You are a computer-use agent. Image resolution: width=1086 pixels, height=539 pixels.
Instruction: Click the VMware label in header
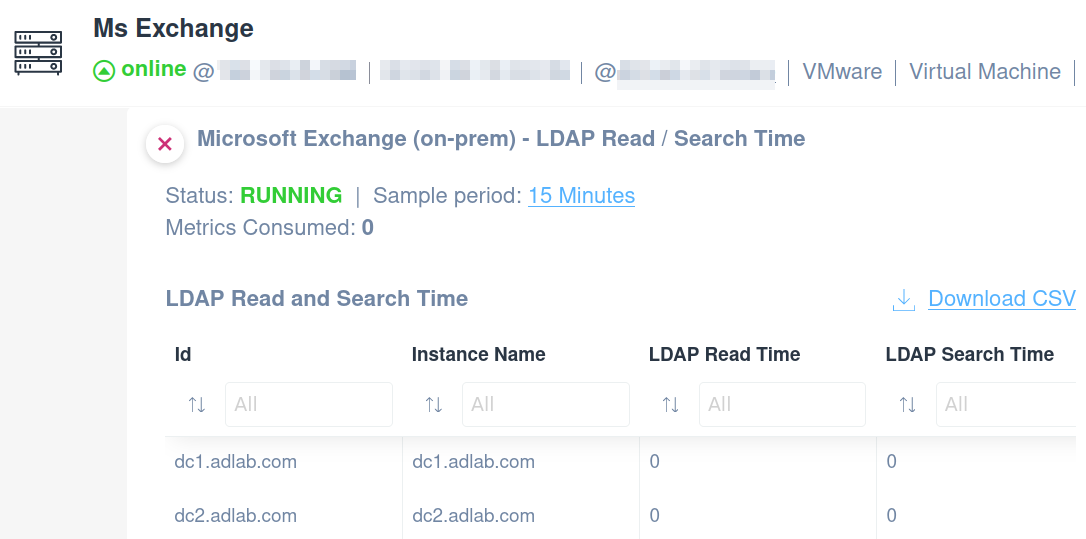pos(842,71)
